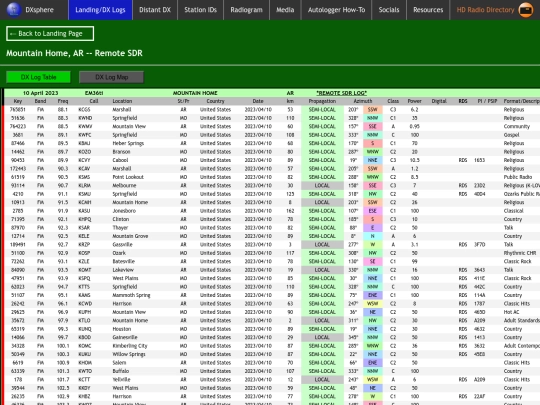The image size is (540, 405).
Task: Click the Date column header
Action: [258, 101]
